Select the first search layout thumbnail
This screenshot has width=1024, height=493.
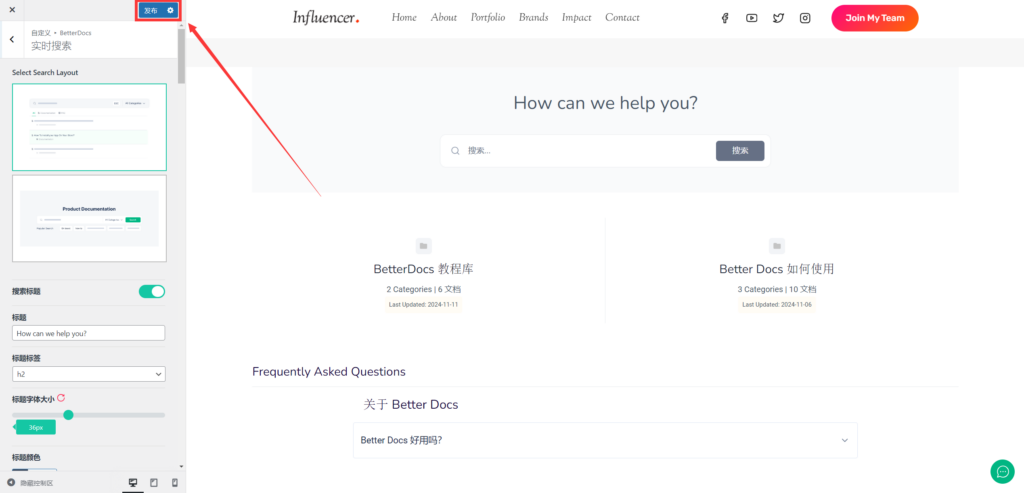pos(89,127)
